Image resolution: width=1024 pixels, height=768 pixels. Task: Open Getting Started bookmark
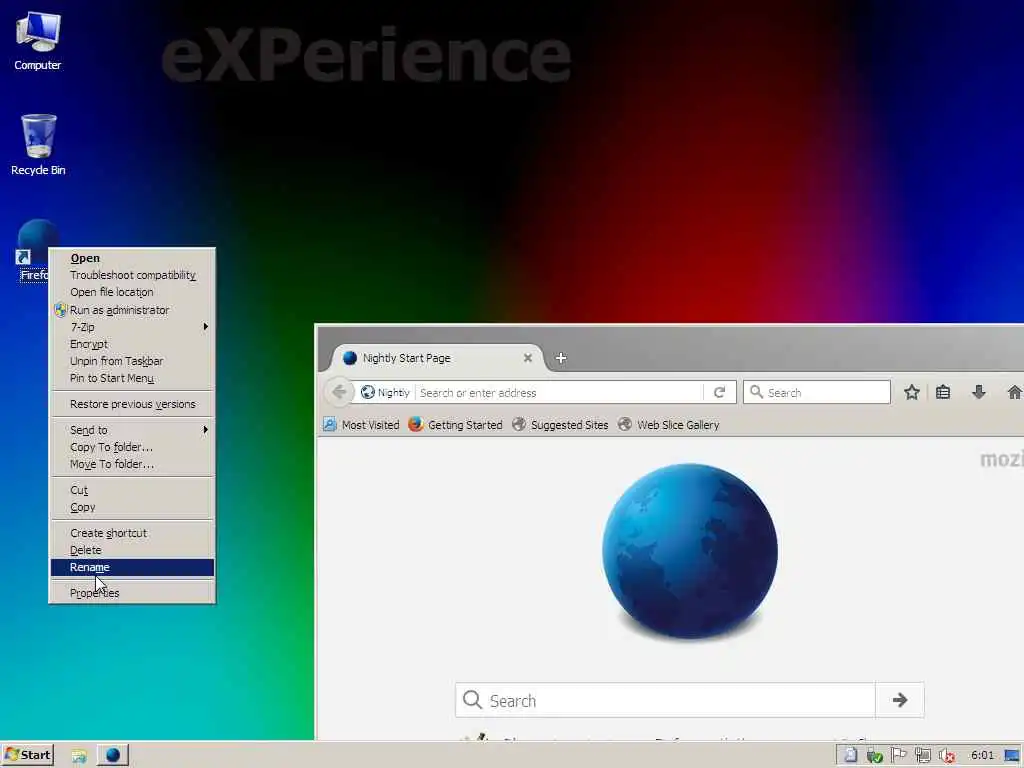pos(455,424)
